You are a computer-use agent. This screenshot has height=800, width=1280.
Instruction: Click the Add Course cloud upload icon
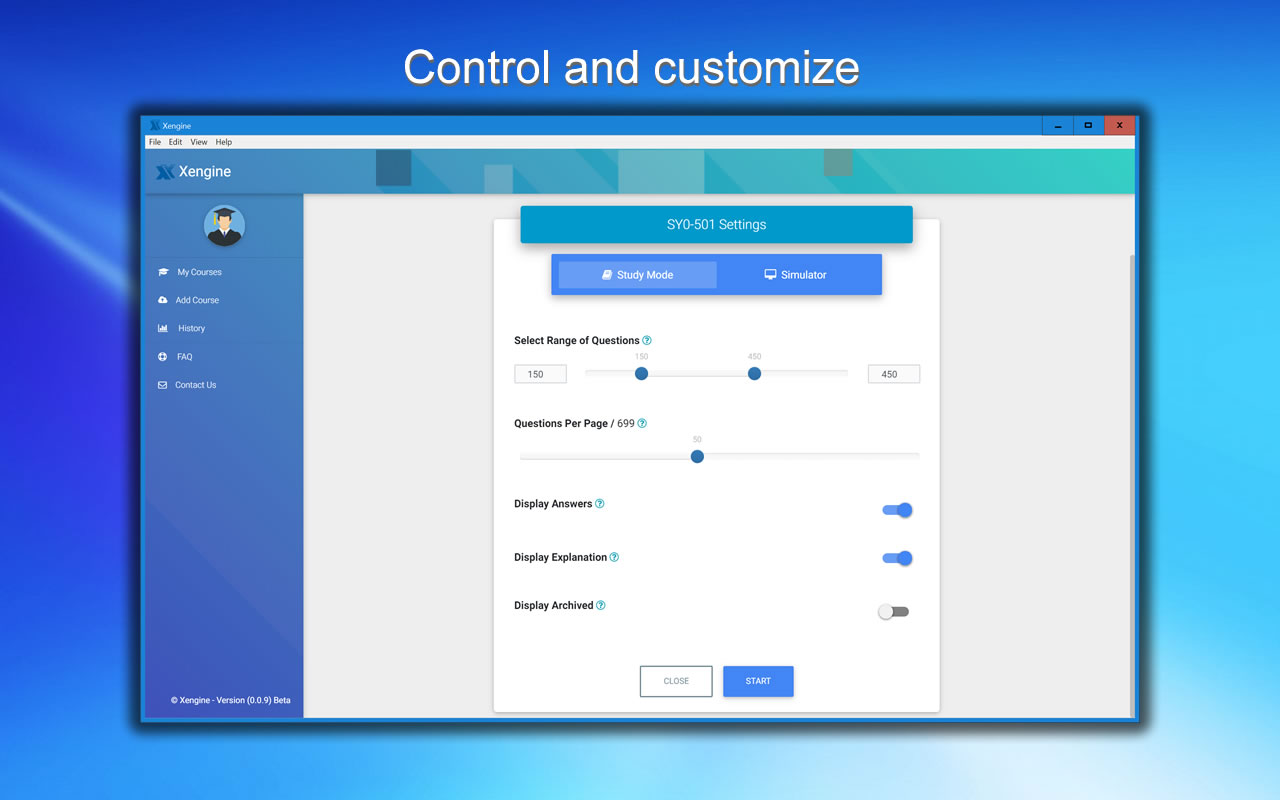coord(163,299)
